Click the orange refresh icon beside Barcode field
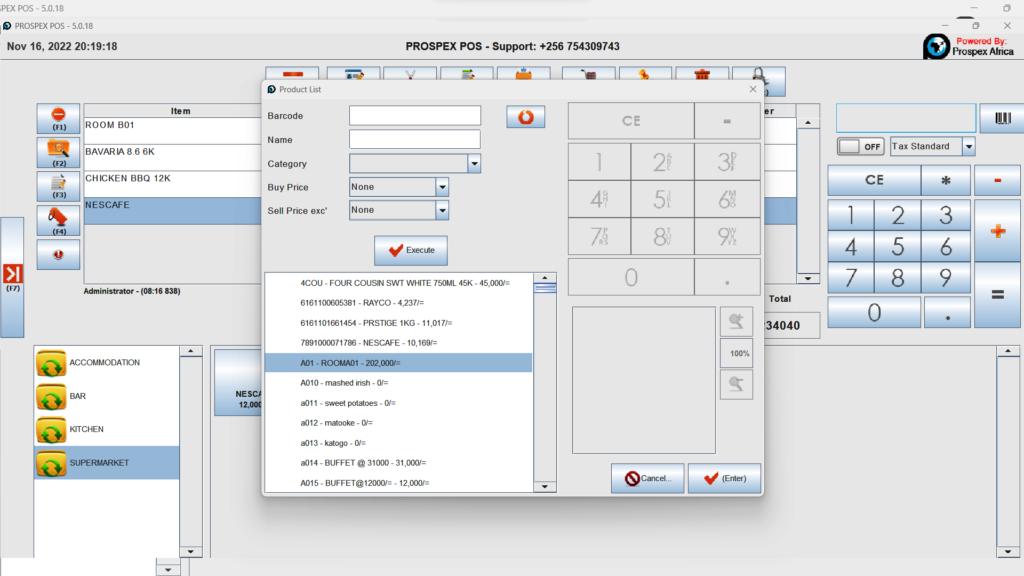 [x=525, y=116]
